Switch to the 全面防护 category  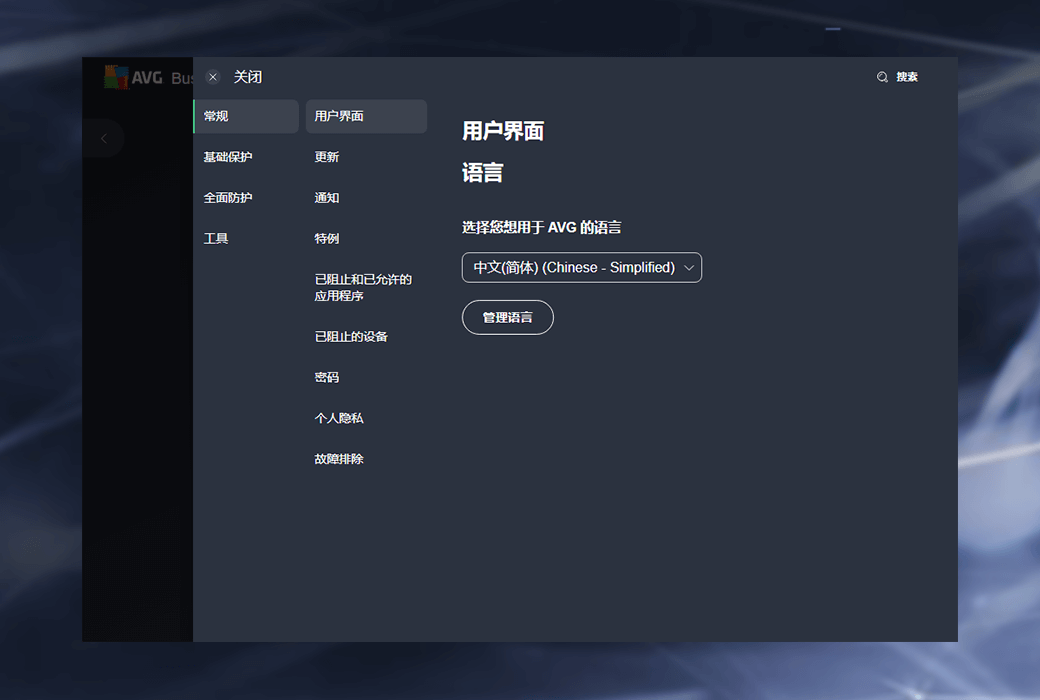pos(228,198)
